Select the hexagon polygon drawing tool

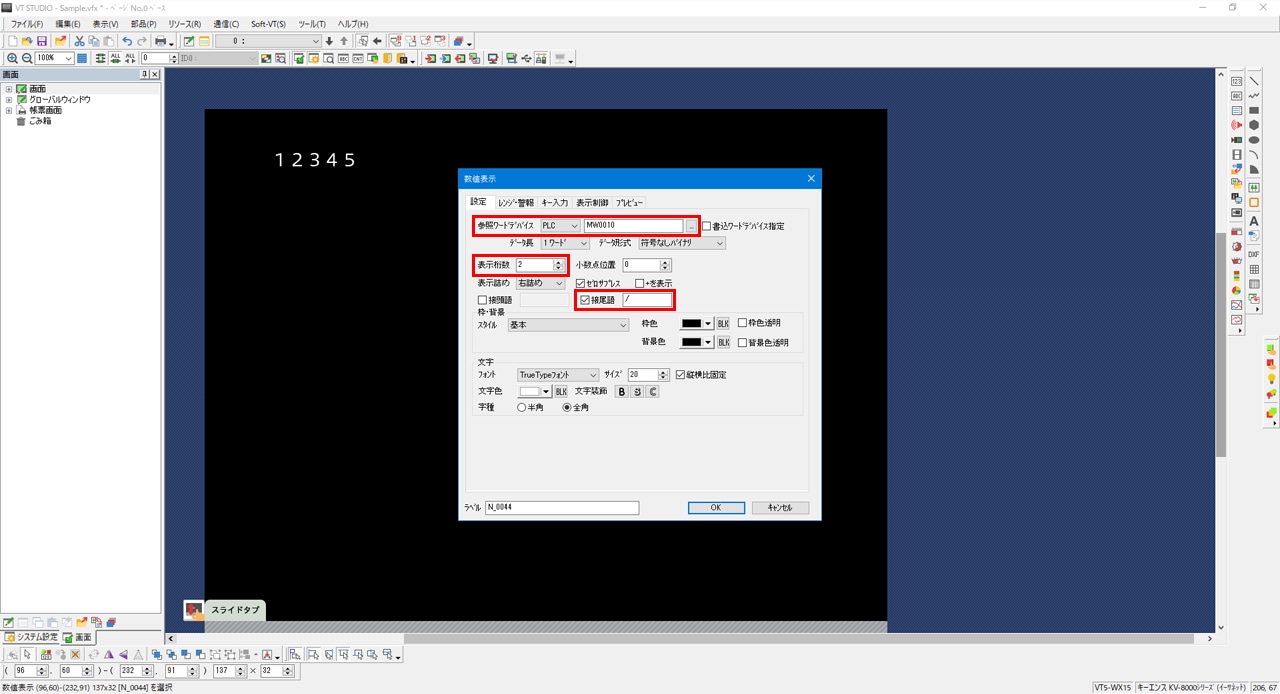tap(1254, 125)
